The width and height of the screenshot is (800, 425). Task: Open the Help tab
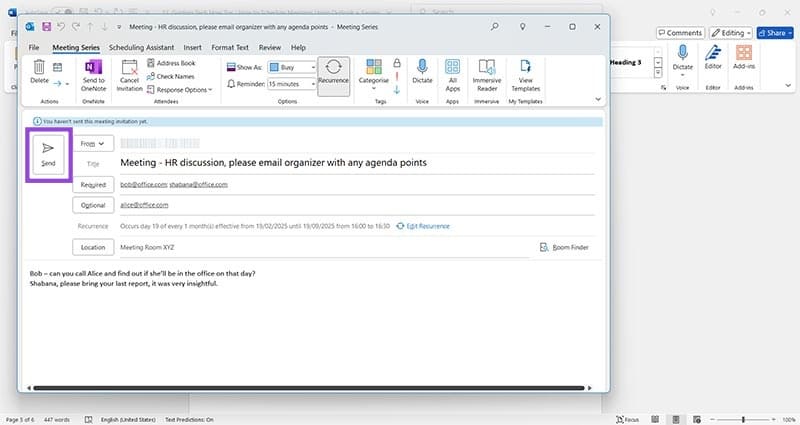(x=298, y=47)
